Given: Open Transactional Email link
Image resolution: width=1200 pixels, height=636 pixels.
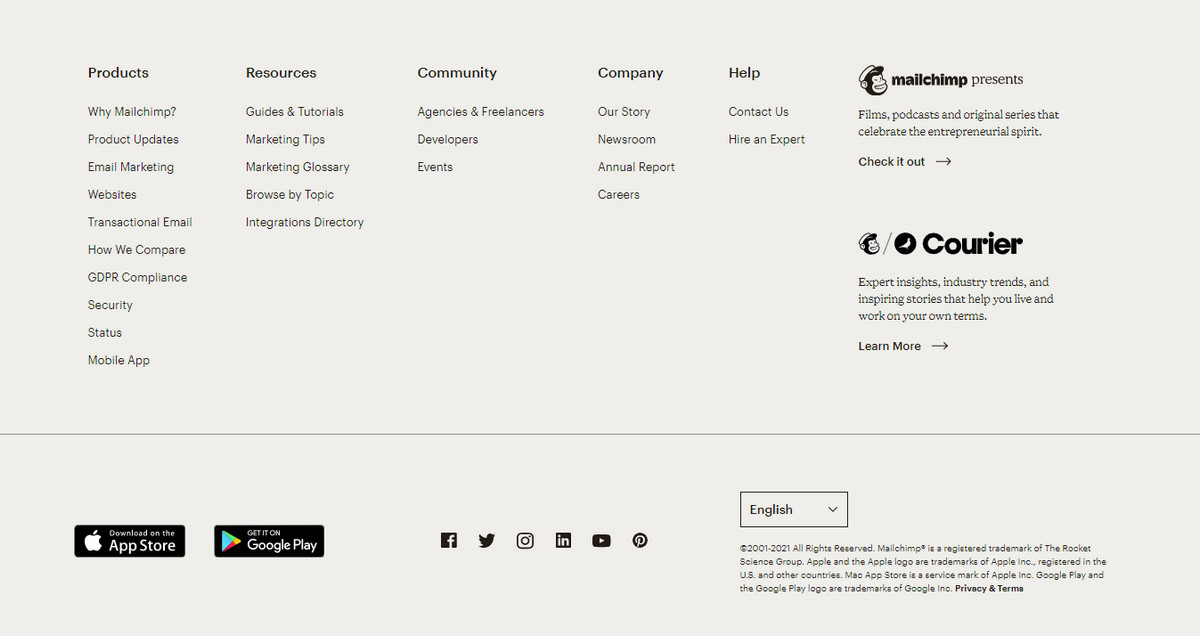Looking at the screenshot, I should point(140,222).
